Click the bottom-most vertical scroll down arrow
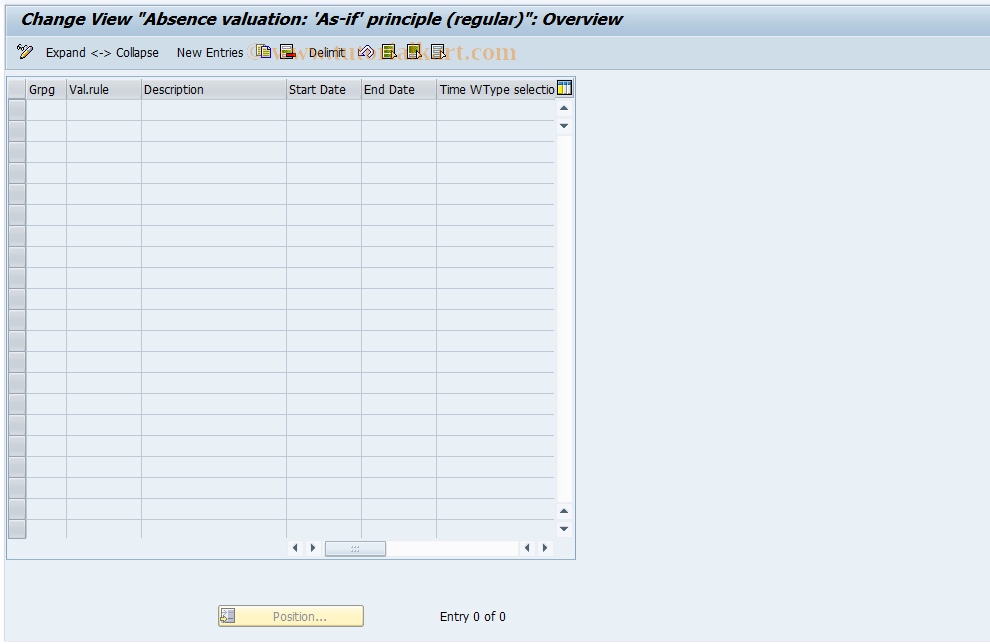The height and width of the screenshot is (644, 990). 564,529
